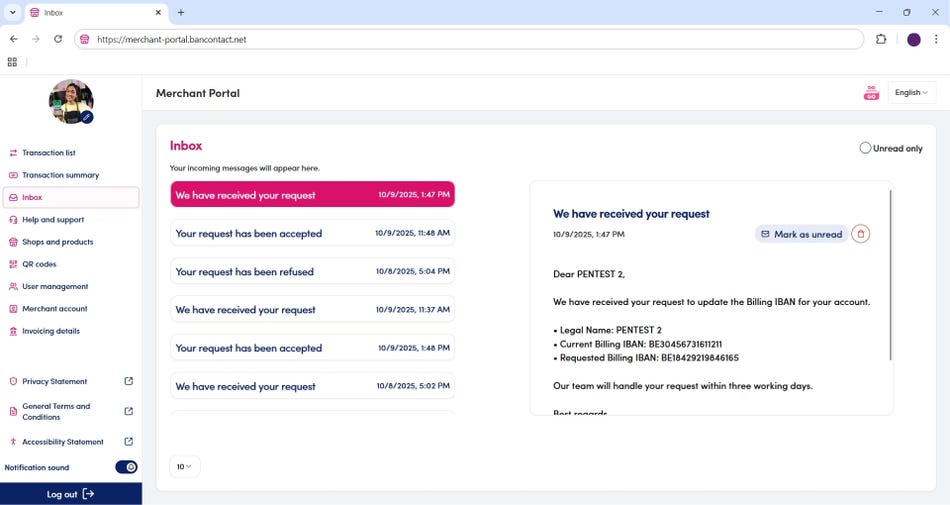Open the Your request has been refused message
The image size is (950, 505).
(x=313, y=271)
